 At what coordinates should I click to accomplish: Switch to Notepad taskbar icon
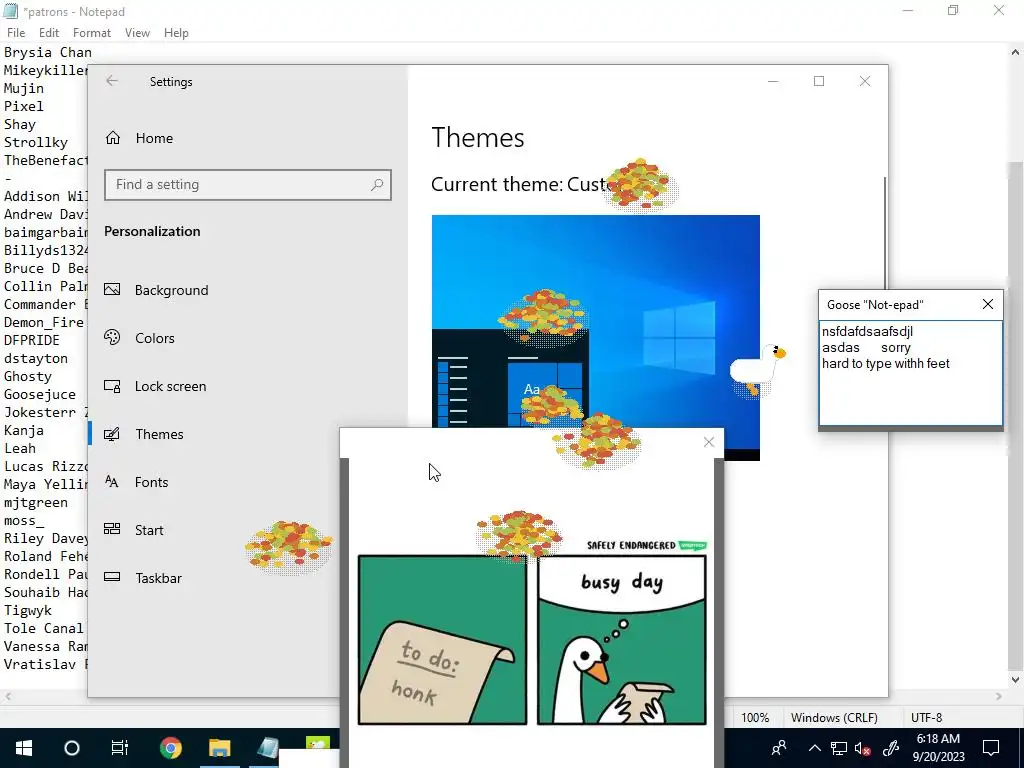click(268, 747)
